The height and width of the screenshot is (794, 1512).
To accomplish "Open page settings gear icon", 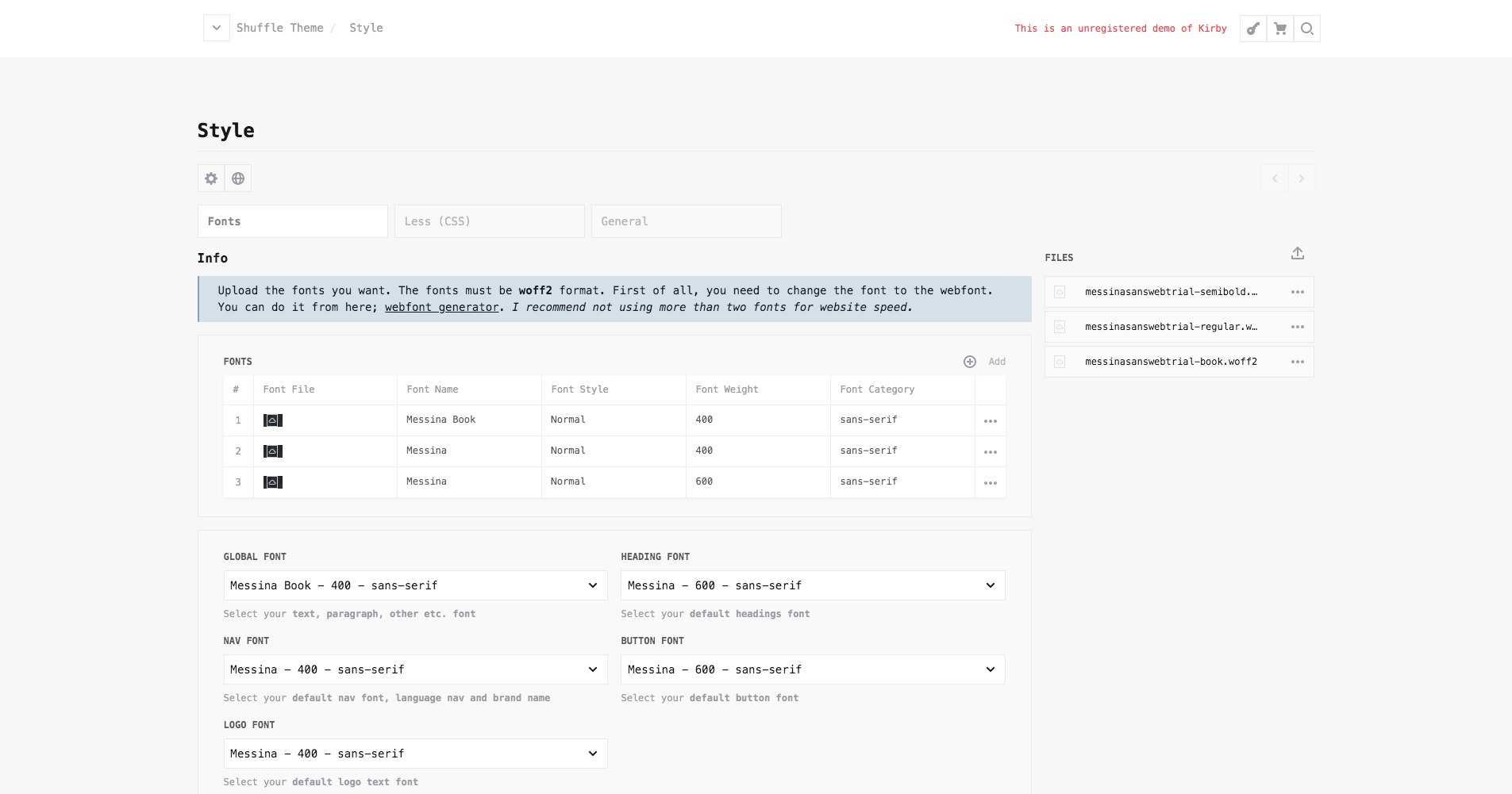I will click(211, 178).
